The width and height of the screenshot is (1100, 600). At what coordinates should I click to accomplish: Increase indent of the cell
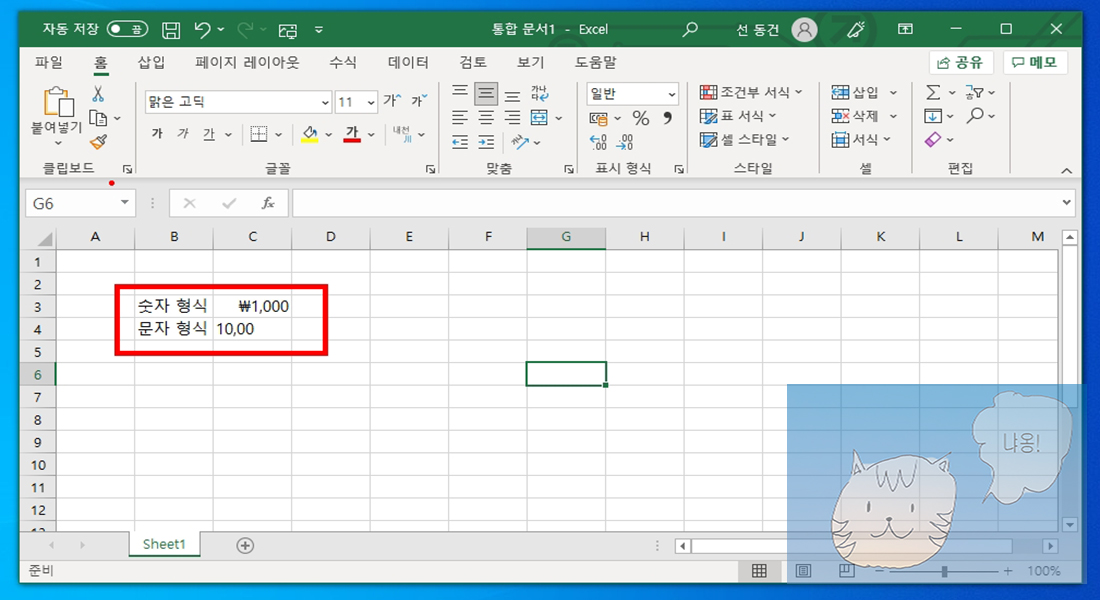point(486,142)
